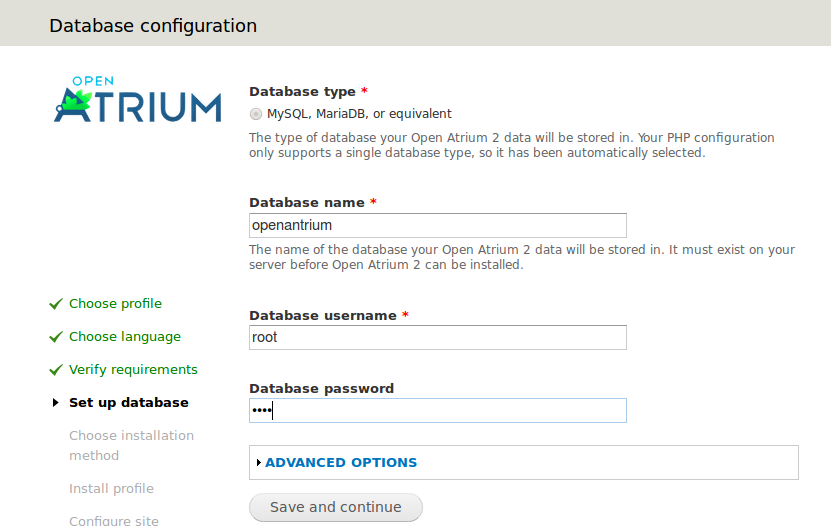This screenshot has width=831, height=526.
Task: Select the Choose language step
Action: 125,337
